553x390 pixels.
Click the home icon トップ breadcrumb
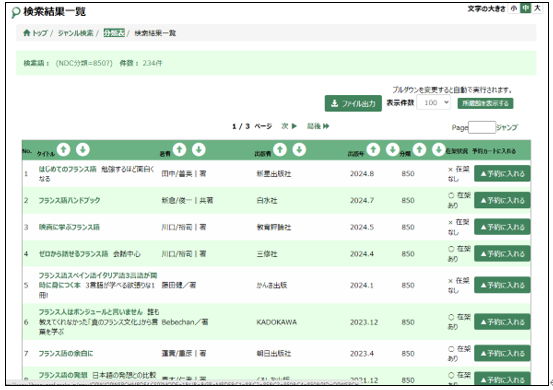tap(35, 33)
